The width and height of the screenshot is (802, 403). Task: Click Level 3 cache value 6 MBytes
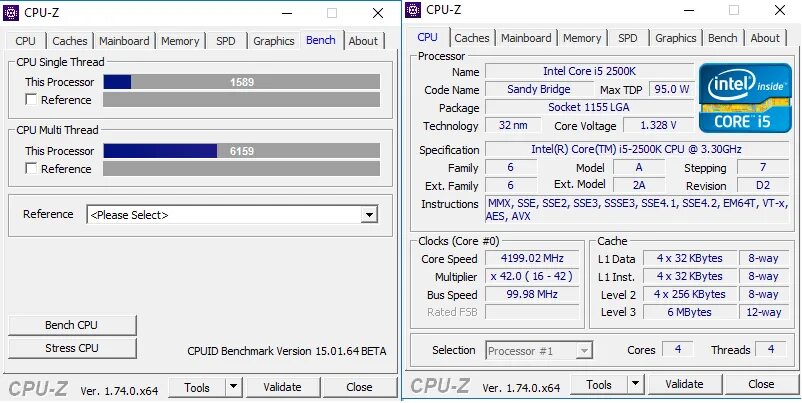(x=689, y=312)
